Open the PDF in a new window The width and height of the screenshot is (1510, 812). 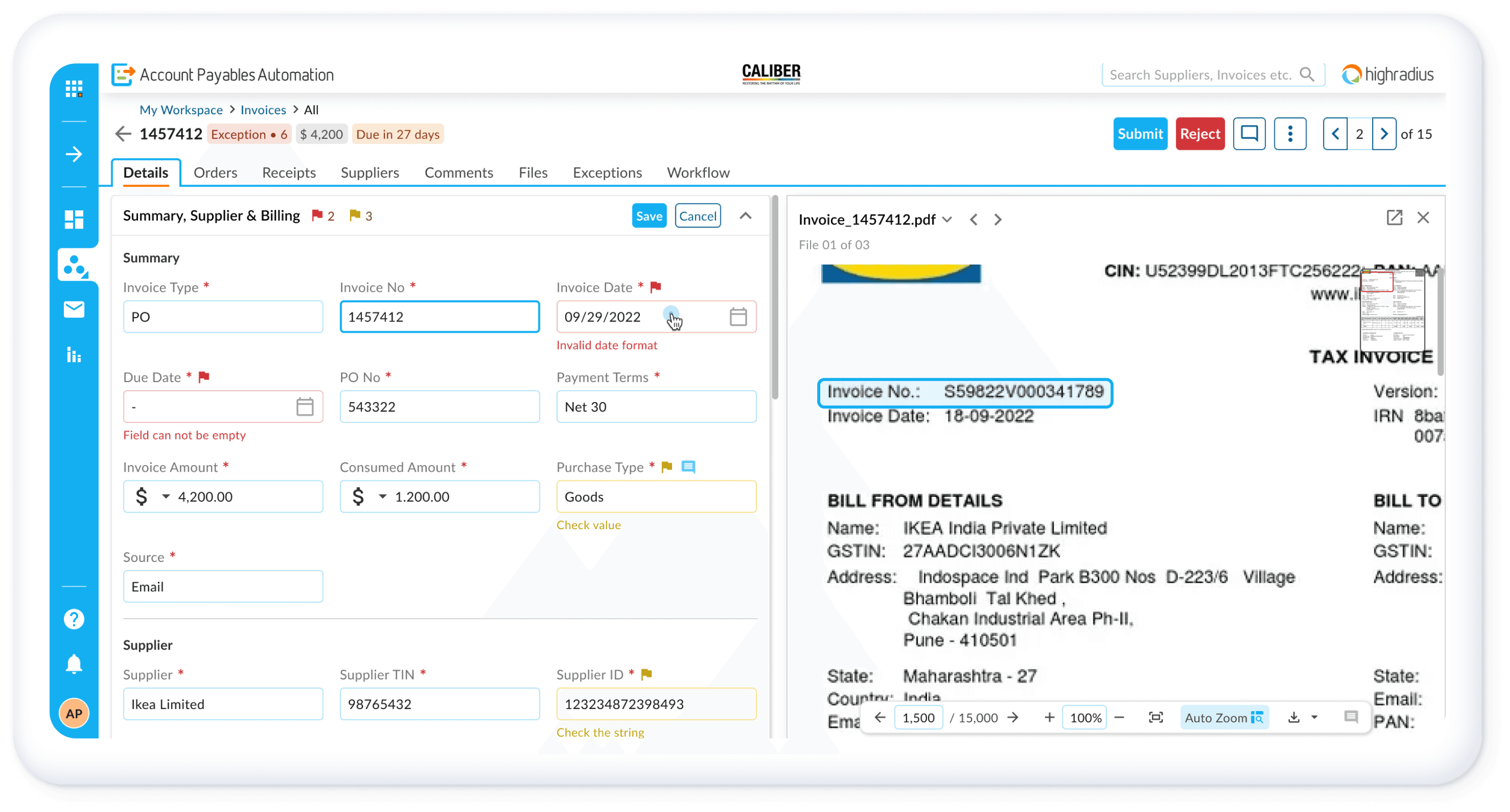click(1395, 218)
